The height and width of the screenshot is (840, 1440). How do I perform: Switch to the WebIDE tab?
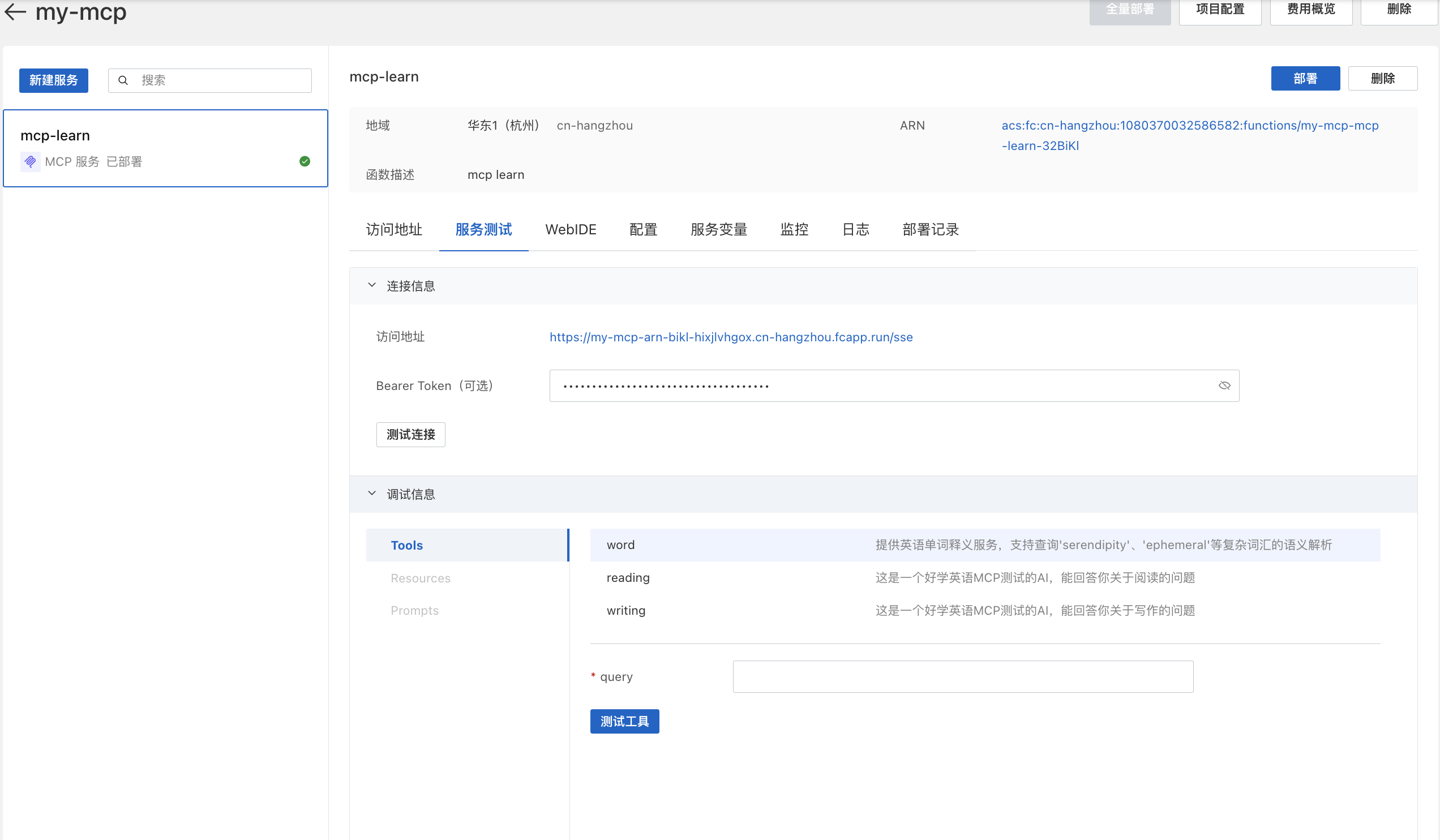(x=571, y=229)
